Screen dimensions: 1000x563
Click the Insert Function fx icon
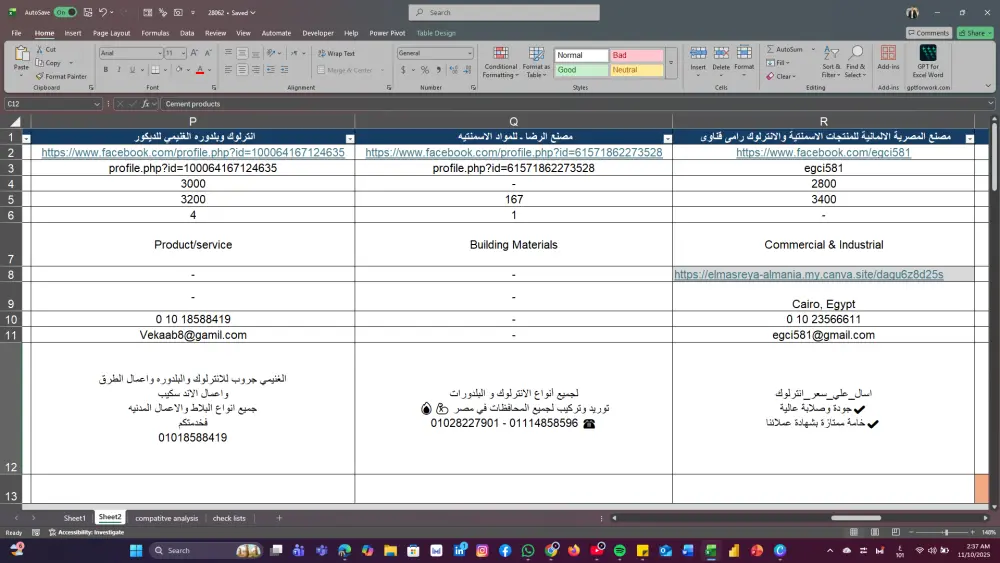coord(145,103)
